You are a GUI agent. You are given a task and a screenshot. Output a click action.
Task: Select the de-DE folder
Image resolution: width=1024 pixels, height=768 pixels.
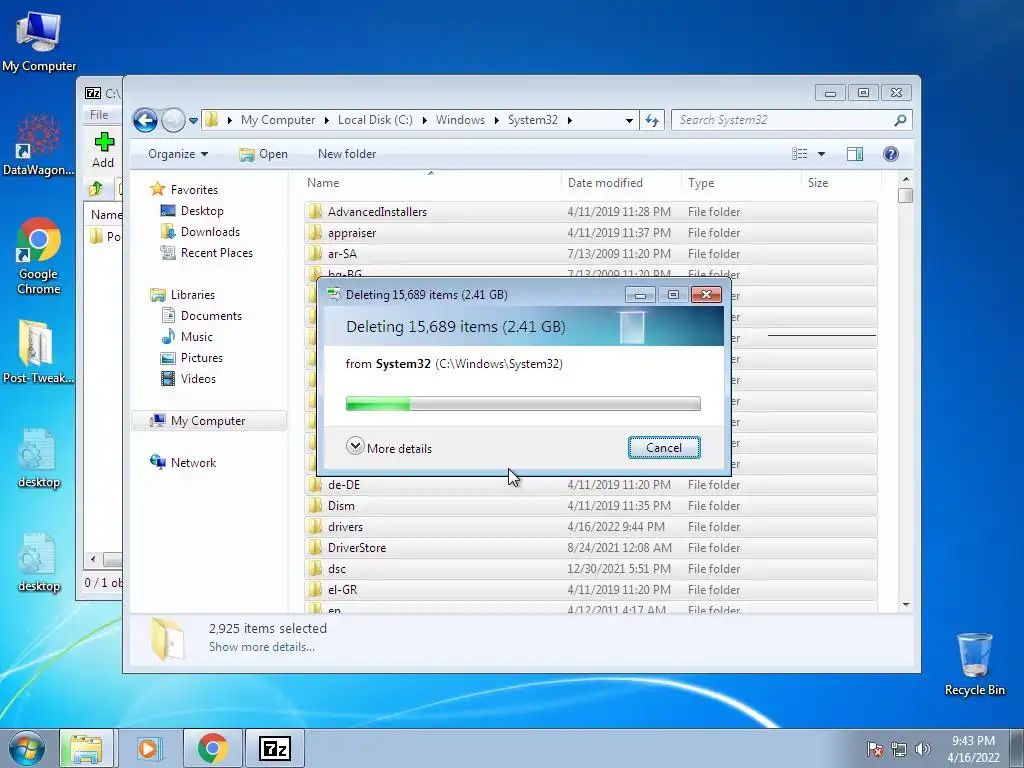[590, 485]
